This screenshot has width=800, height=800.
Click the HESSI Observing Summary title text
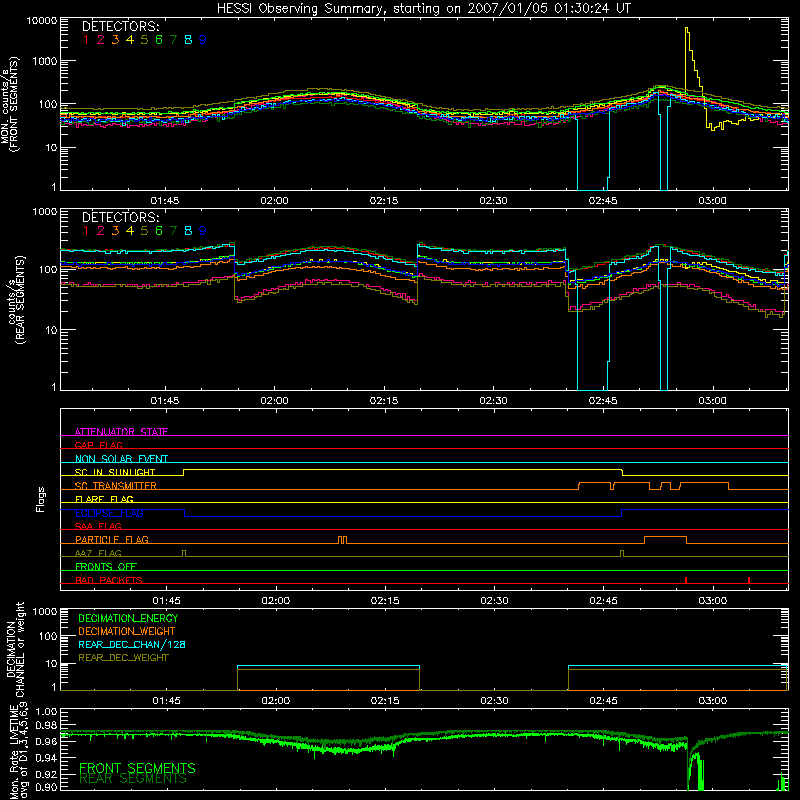[x=424, y=8]
